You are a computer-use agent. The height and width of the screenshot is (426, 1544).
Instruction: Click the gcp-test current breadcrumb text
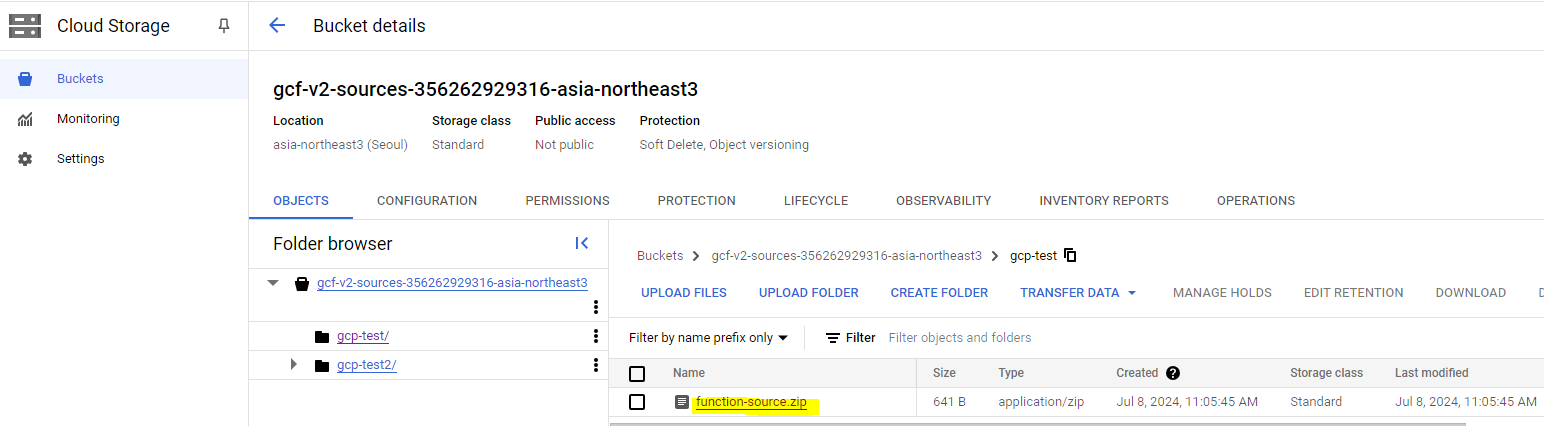pos(1033,256)
